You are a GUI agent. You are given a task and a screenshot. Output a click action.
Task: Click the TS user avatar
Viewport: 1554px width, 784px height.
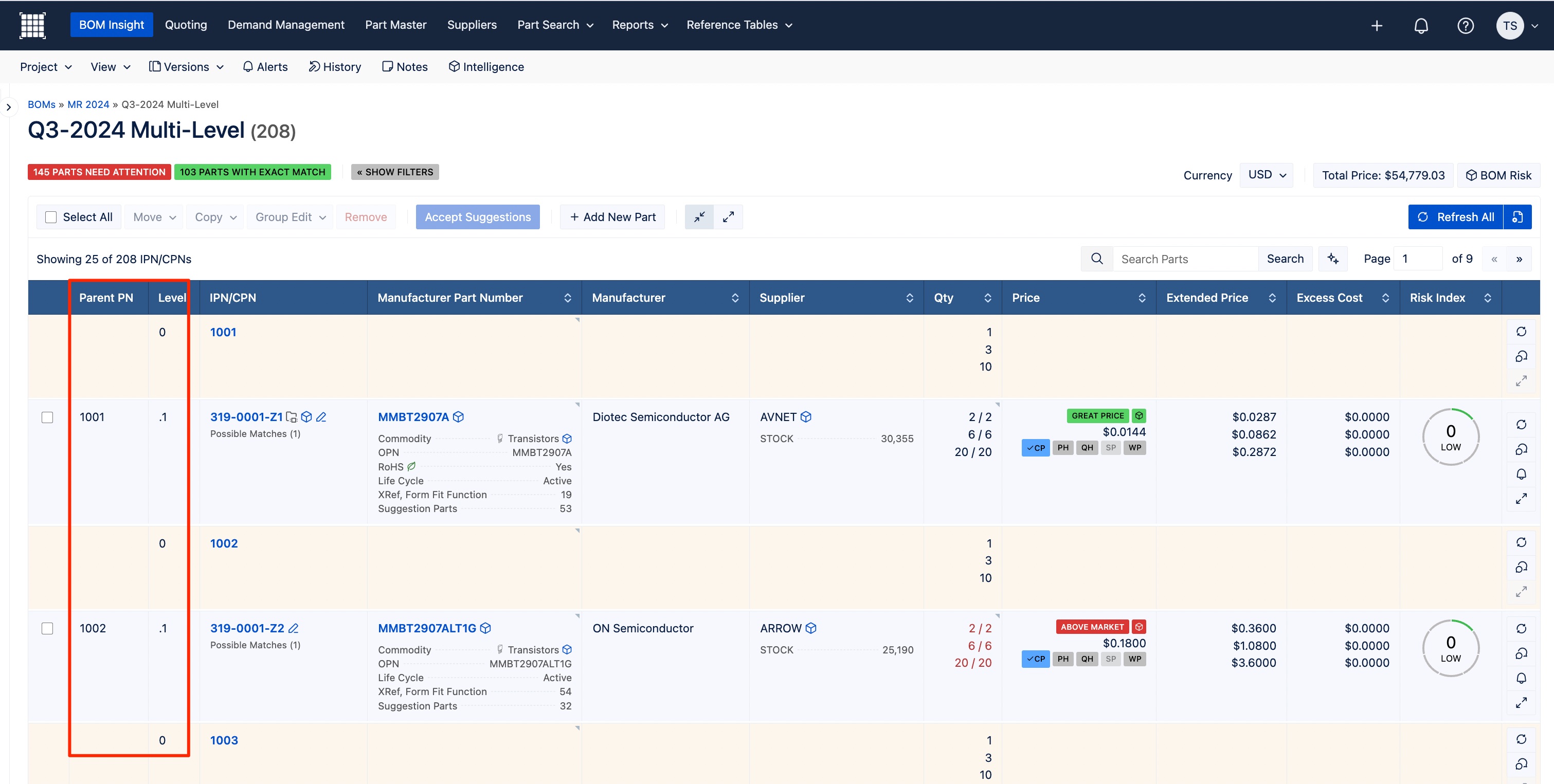click(x=1509, y=25)
